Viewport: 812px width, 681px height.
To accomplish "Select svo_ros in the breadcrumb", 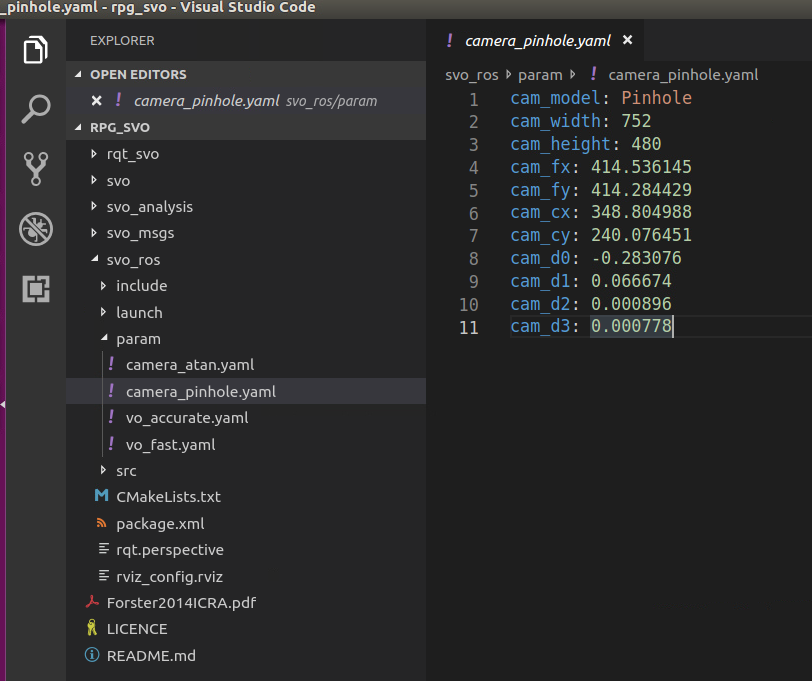I will [472, 75].
